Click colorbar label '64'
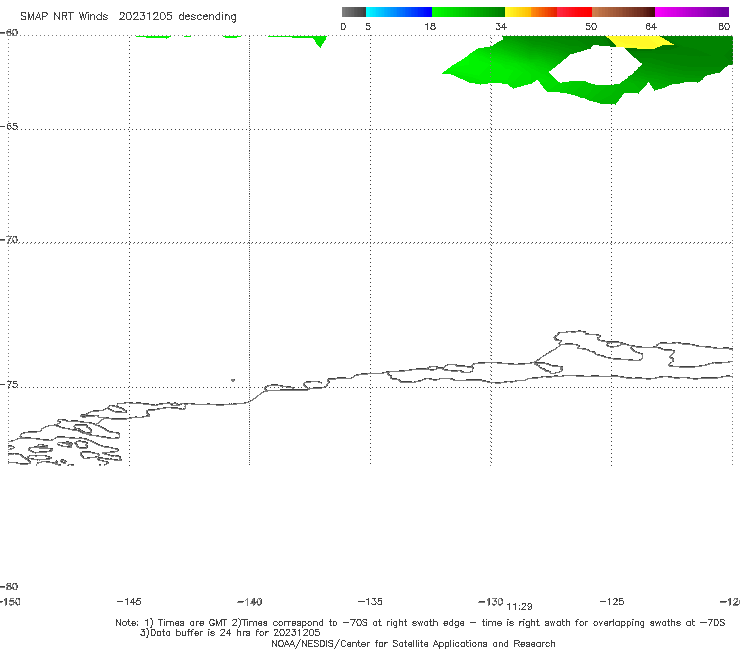 651,27
